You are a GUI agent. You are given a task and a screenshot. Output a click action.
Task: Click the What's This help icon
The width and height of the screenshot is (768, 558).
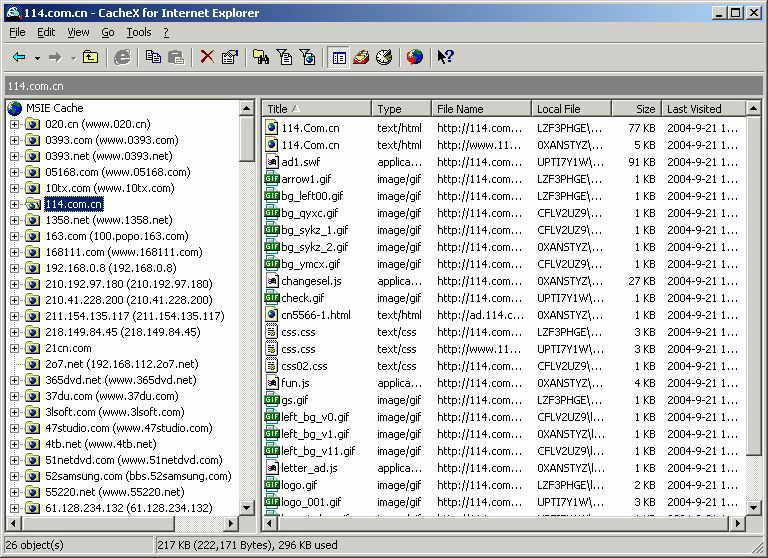coord(446,57)
